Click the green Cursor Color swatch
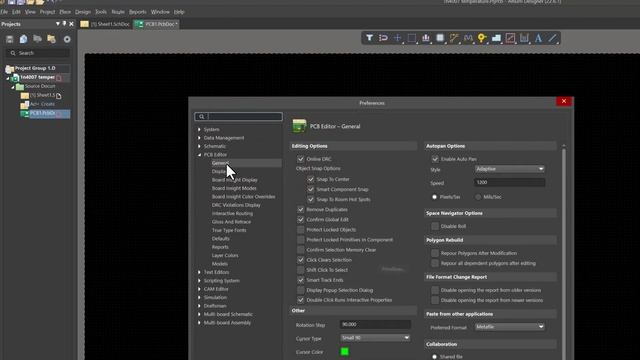 tap(344, 351)
